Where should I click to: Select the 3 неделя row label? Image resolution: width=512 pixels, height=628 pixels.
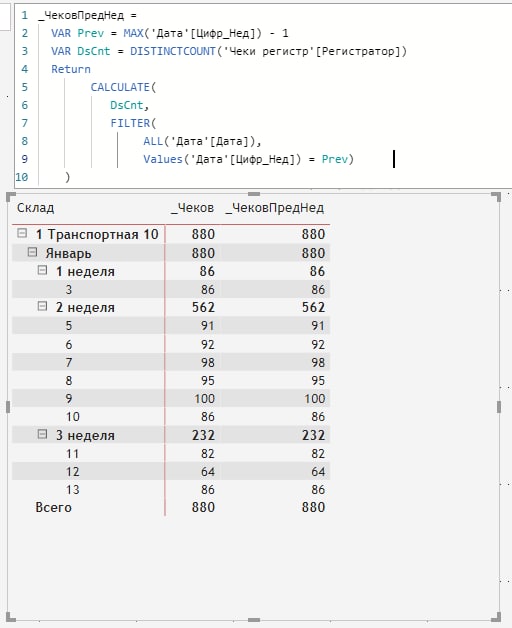coord(85,435)
